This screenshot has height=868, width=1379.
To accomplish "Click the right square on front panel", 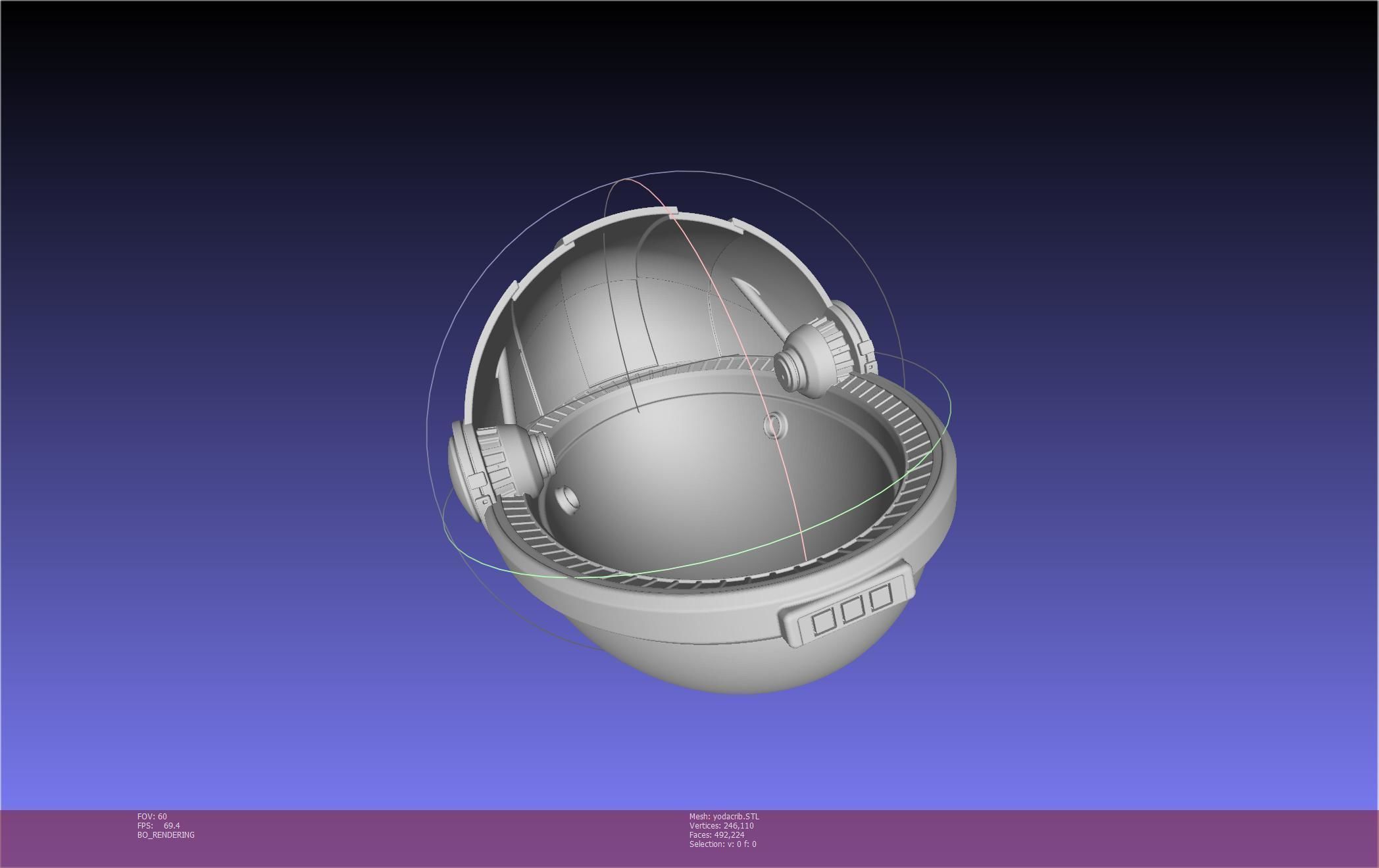I will click(x=880, y=597).
